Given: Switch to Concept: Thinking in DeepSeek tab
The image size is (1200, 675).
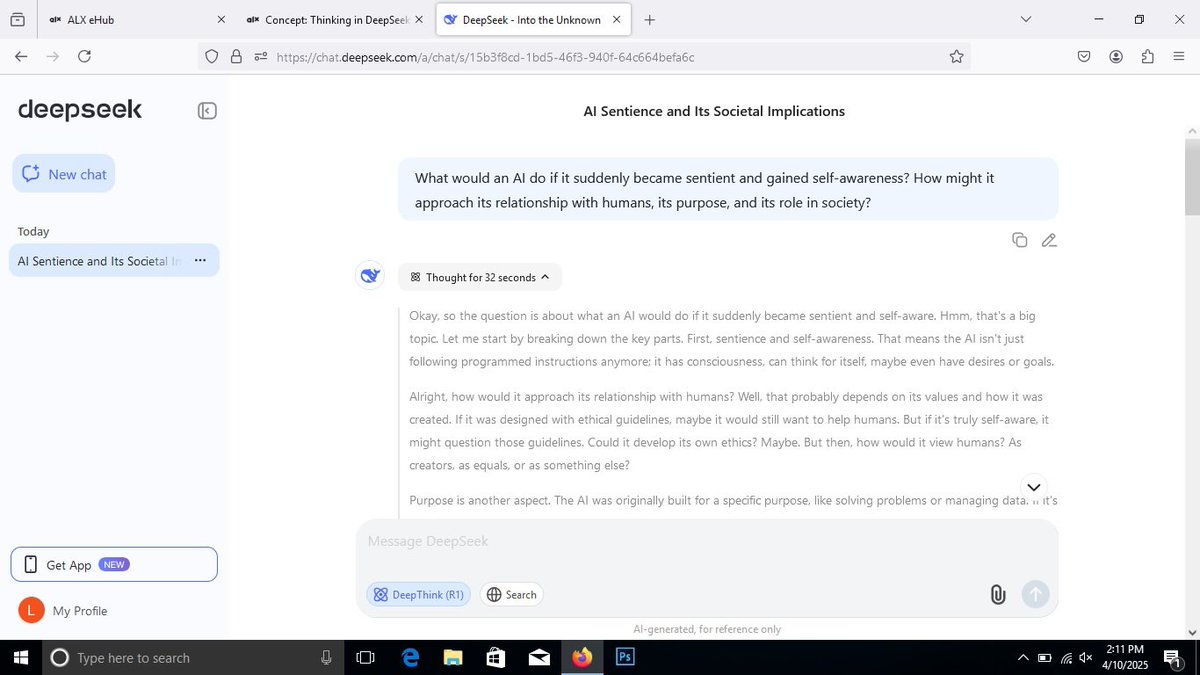Looking at the screenshot, I should point(336,19).
